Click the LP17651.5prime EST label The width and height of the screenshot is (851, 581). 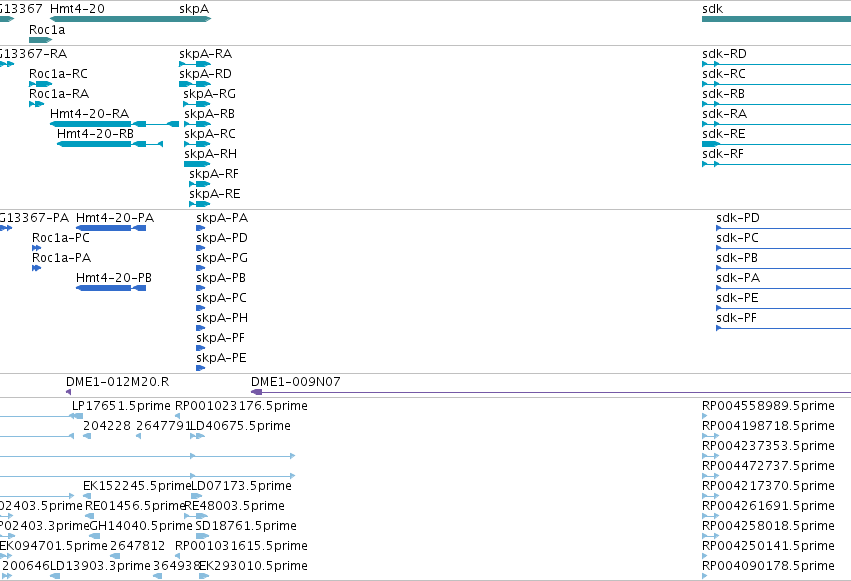coord(121,406)
